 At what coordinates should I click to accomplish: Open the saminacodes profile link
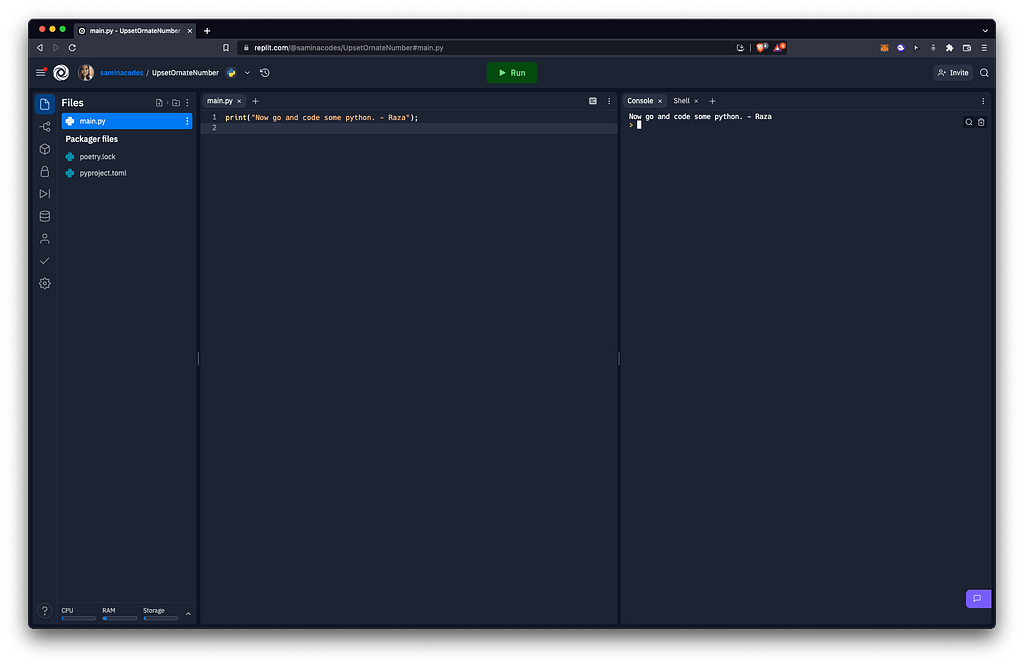click(x=121, y=72)
